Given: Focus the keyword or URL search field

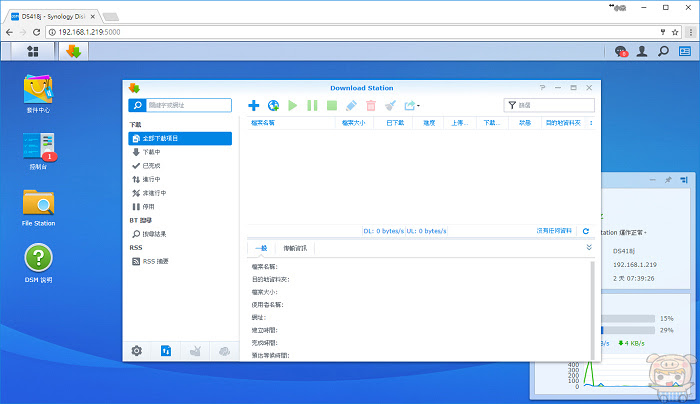Looking at the screenshot, I should pos(188,105).
